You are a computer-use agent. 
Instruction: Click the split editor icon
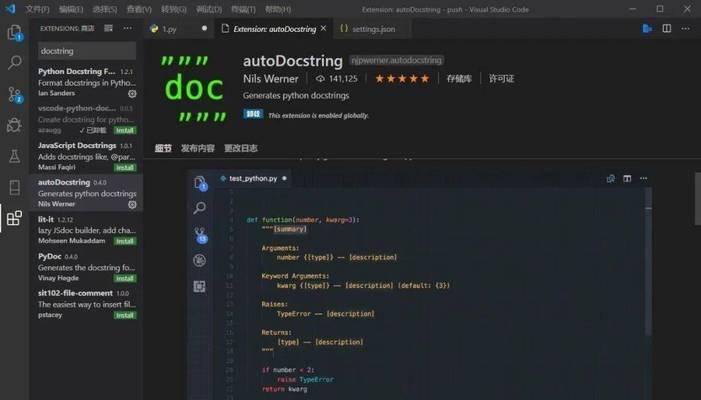[x=667, y=29]
